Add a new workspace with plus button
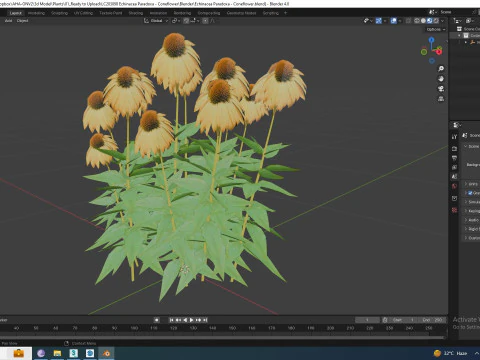Image resolution: width=480 pixels, height=360 pixels. 285,13
